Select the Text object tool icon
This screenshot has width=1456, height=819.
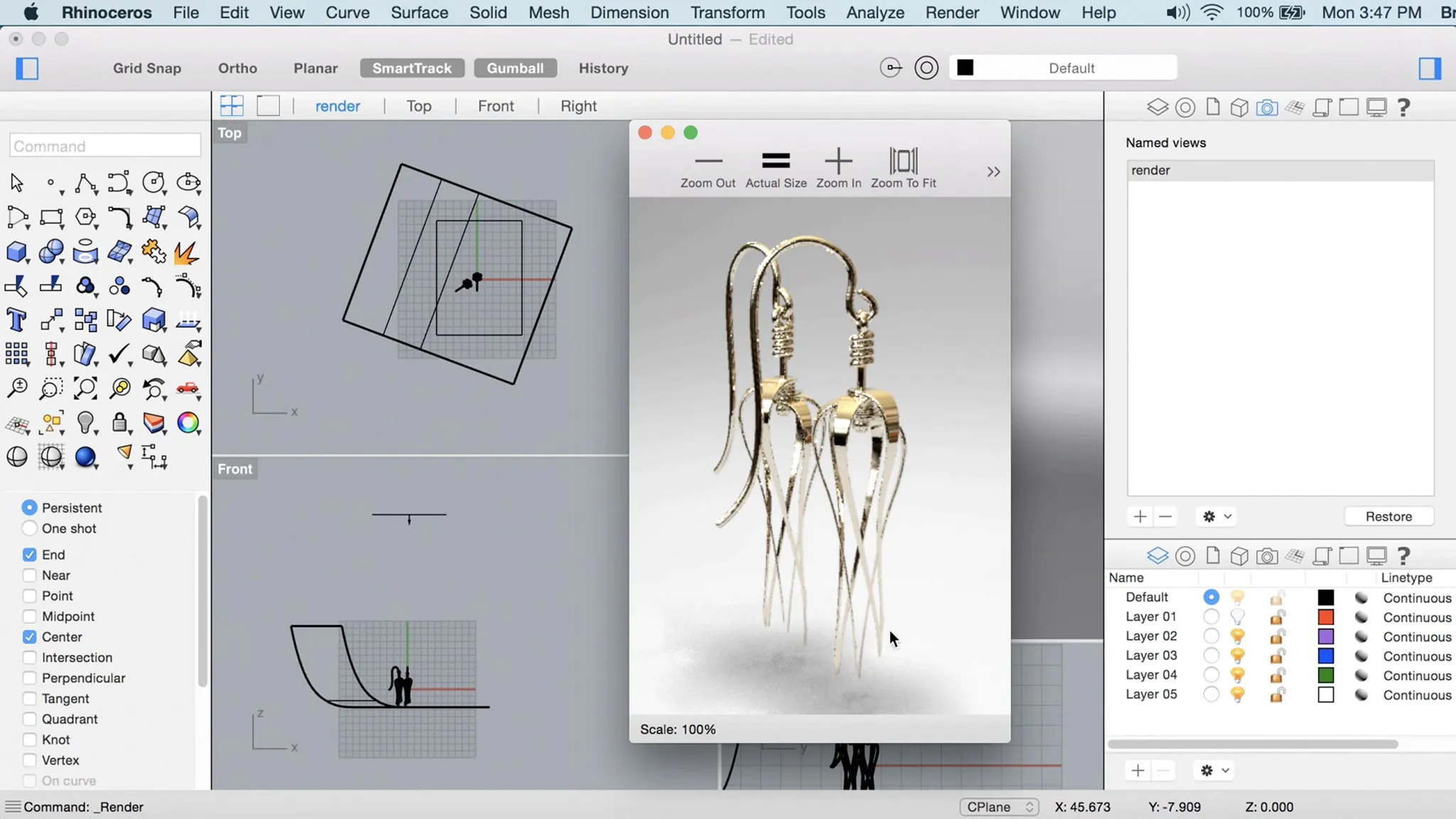[x=16, y=320]
